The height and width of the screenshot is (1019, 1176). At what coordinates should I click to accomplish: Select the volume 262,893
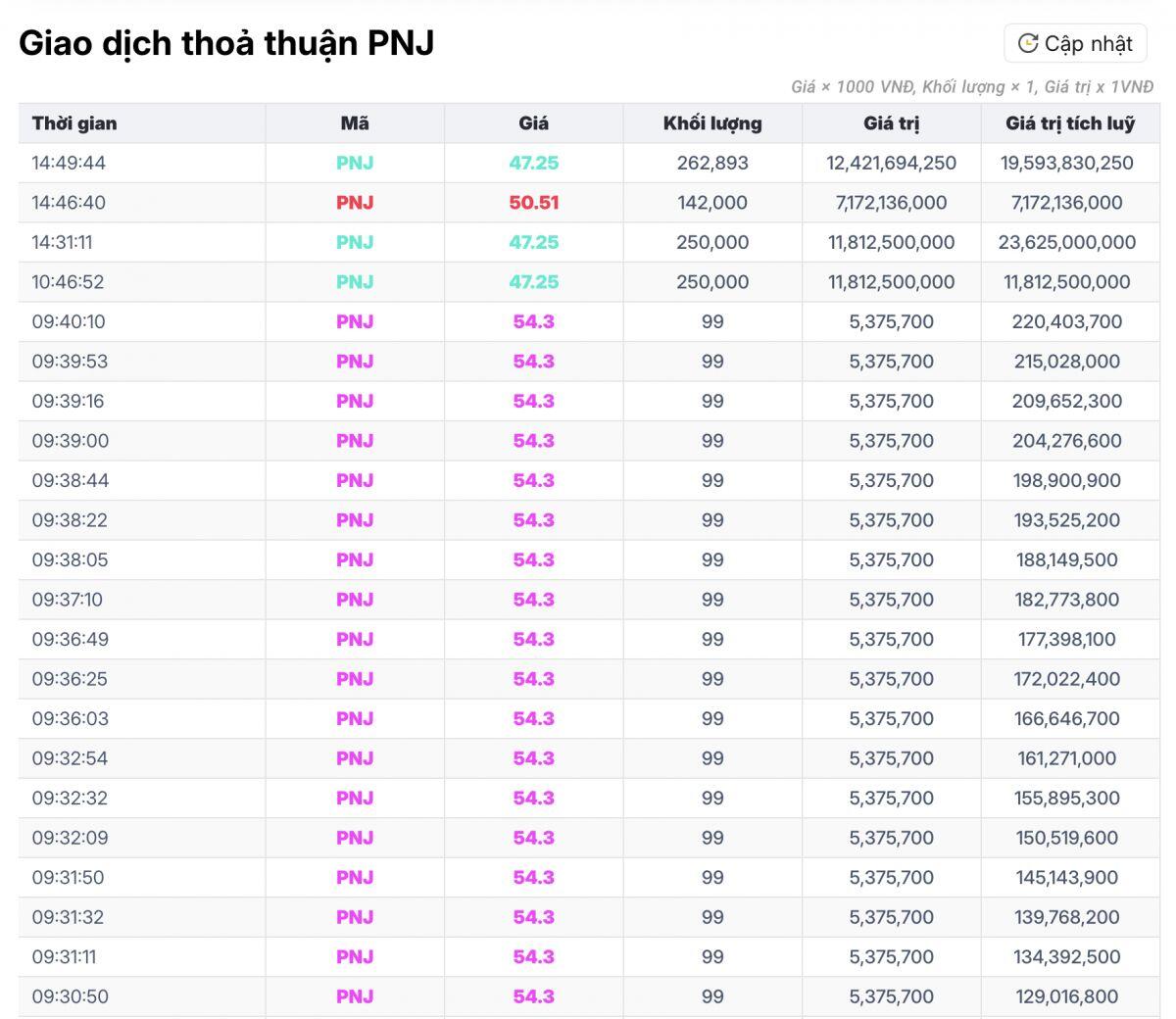click(x=712, y=163)
